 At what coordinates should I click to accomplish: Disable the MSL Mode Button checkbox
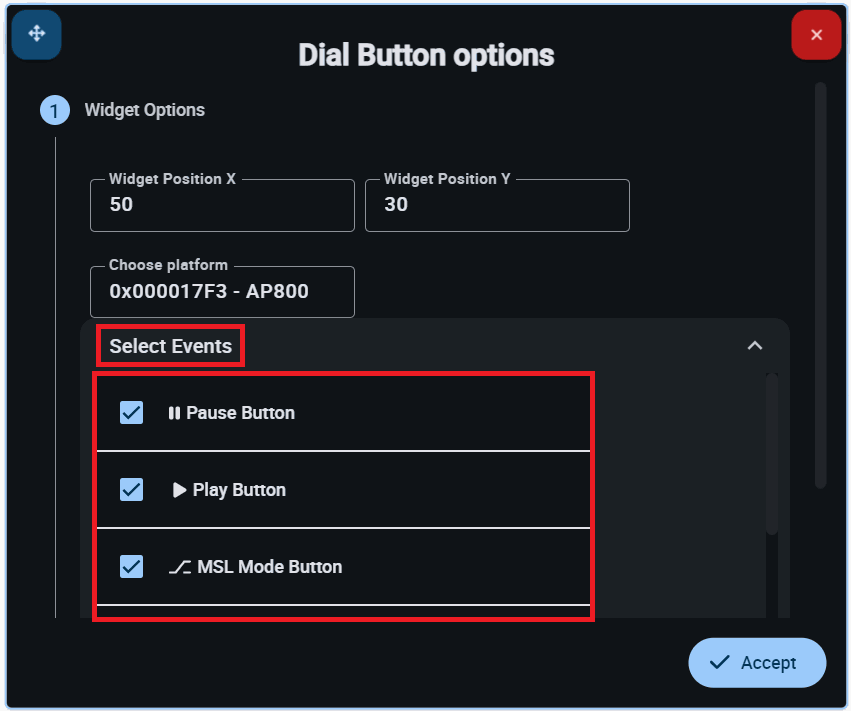point(131,566)
